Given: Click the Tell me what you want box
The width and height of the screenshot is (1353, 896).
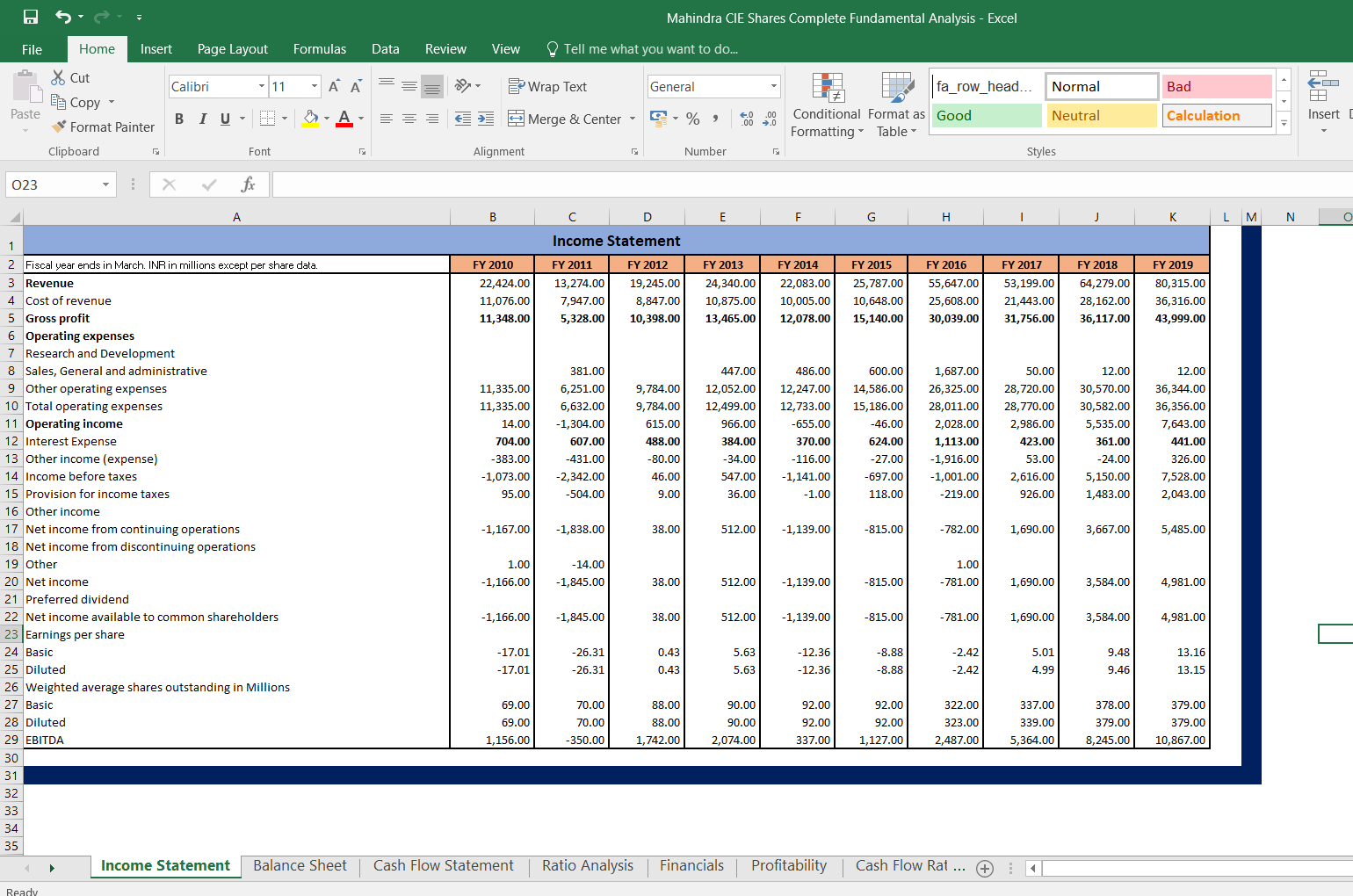Looking at the screenshot, I should coord(642,49).
